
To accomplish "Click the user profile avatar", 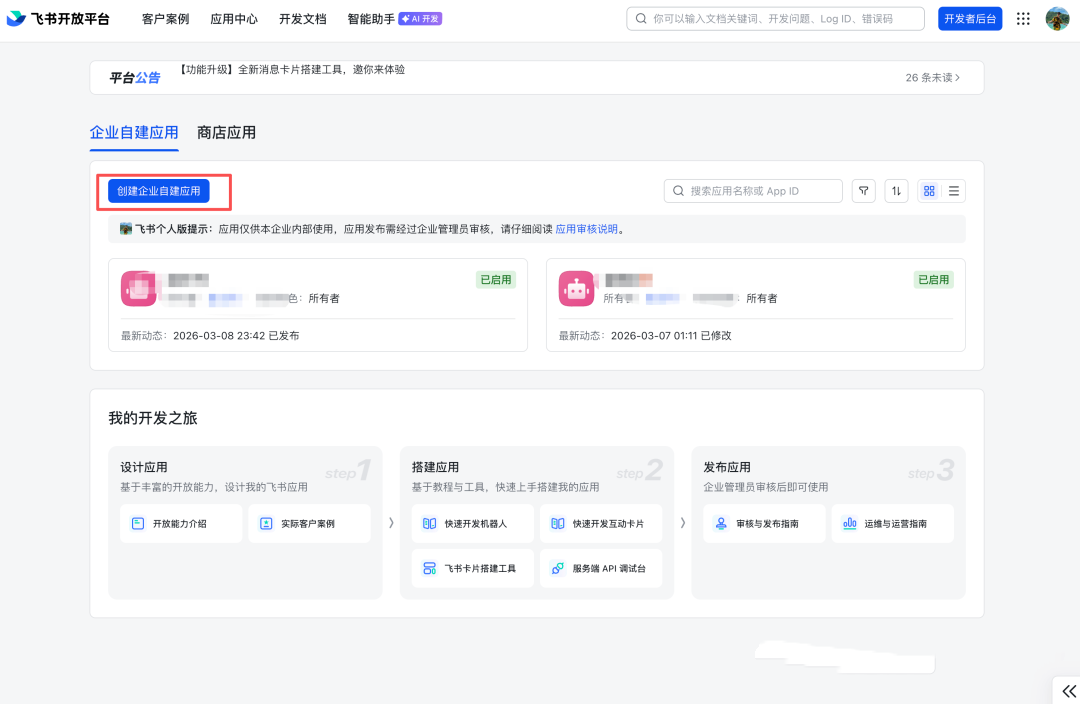I will tap(1057, 19).
